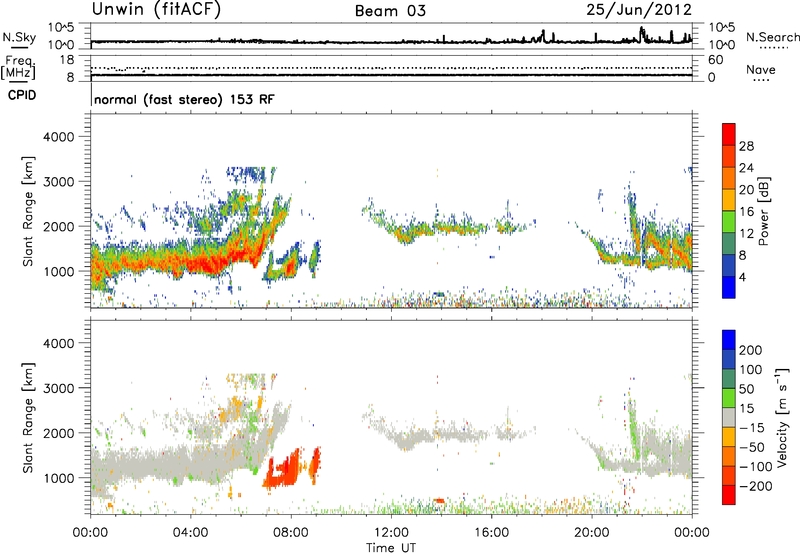Select "2000" tick on the velocity panel
The width and height of the screenshot is (800, 554).
(58, 433)
